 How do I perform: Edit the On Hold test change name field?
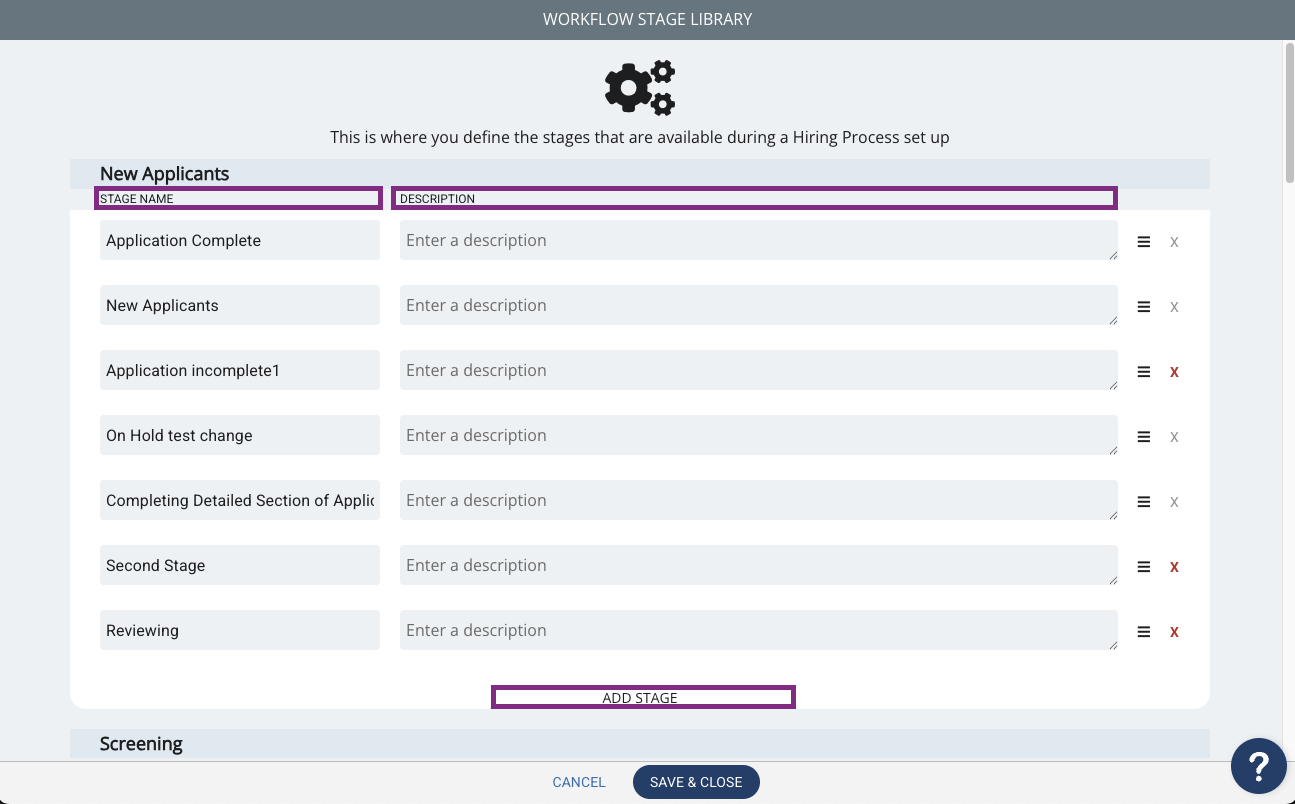point(240,435)
